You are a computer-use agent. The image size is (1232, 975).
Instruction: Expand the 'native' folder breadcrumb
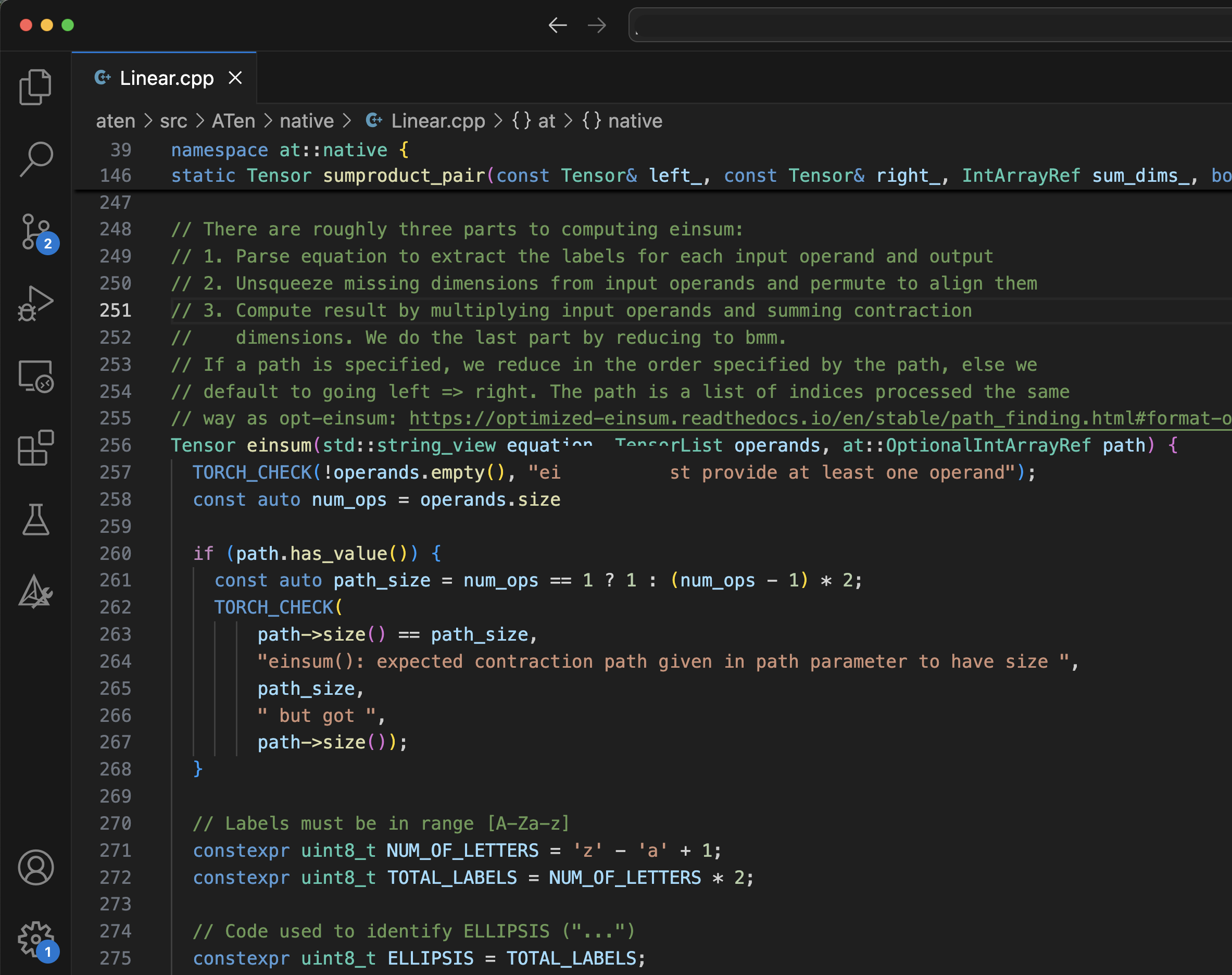coord(306,121)
